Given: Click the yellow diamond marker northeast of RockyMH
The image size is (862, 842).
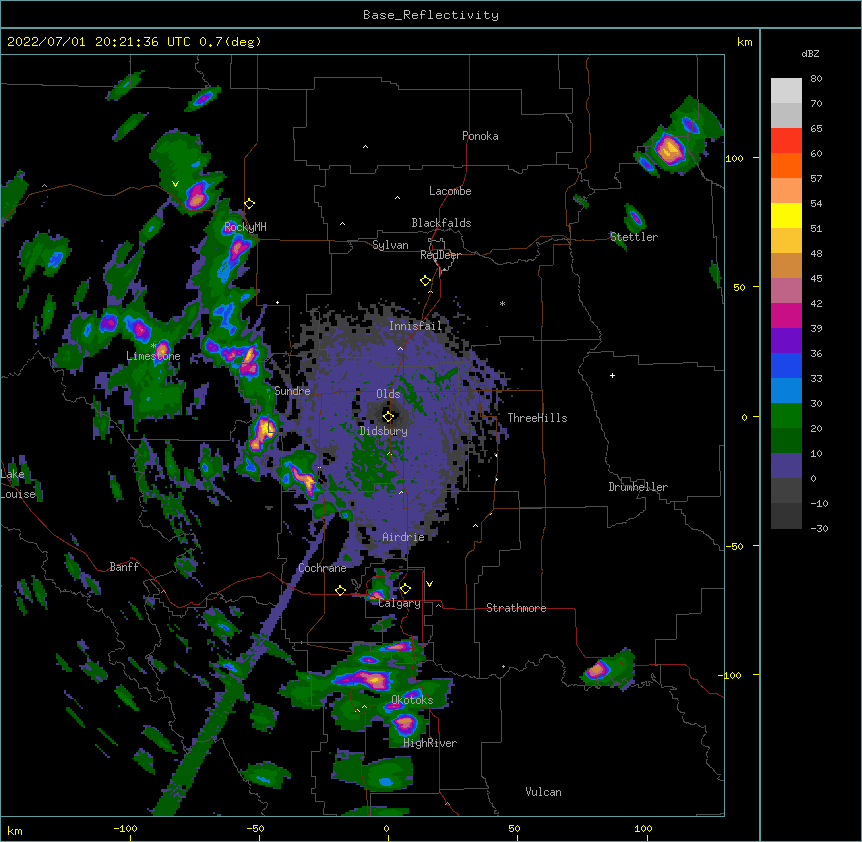Looking at the screenshot, I should (250, 204).
